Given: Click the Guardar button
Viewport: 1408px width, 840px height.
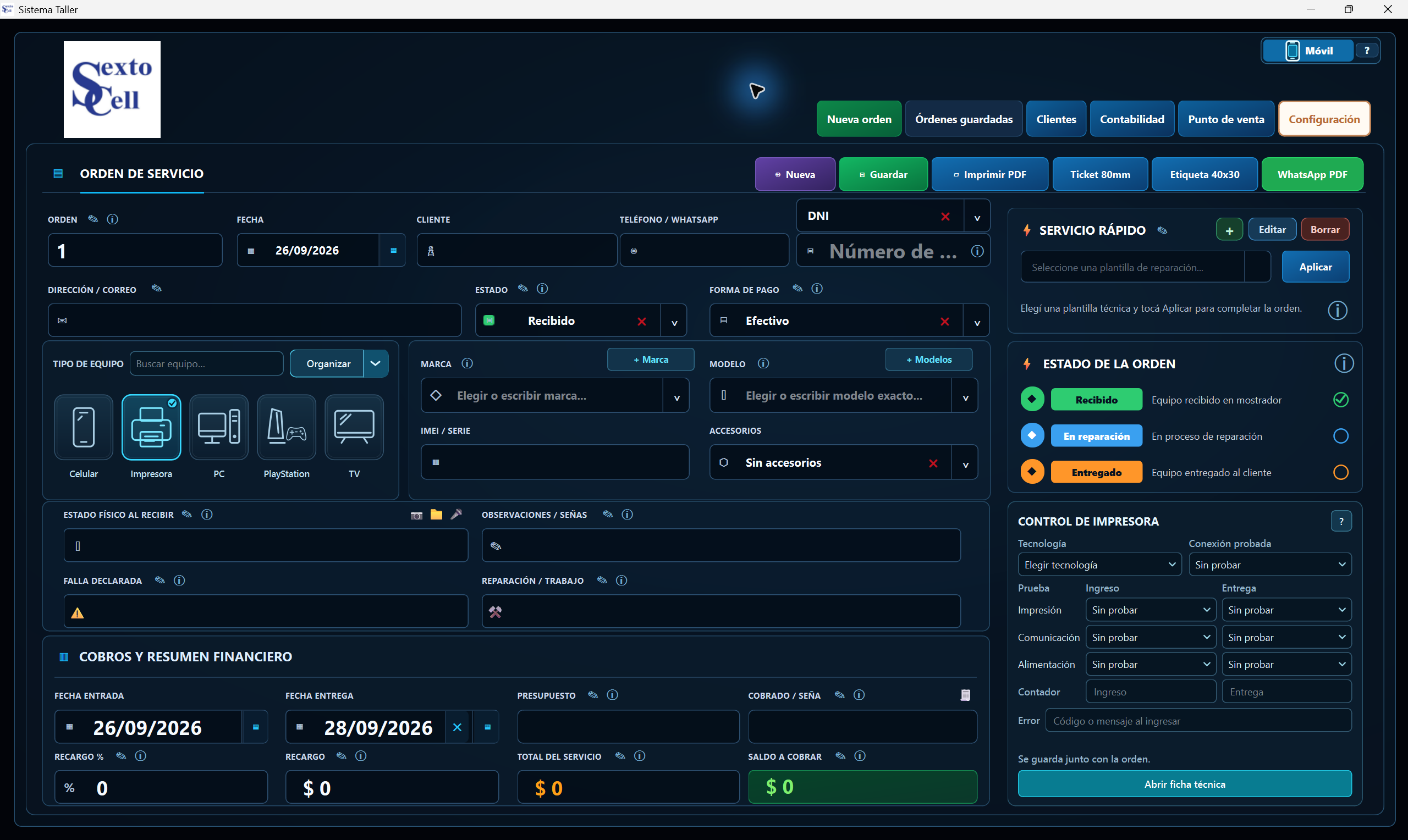Looking at the screenshot, I should click(883, 174).
